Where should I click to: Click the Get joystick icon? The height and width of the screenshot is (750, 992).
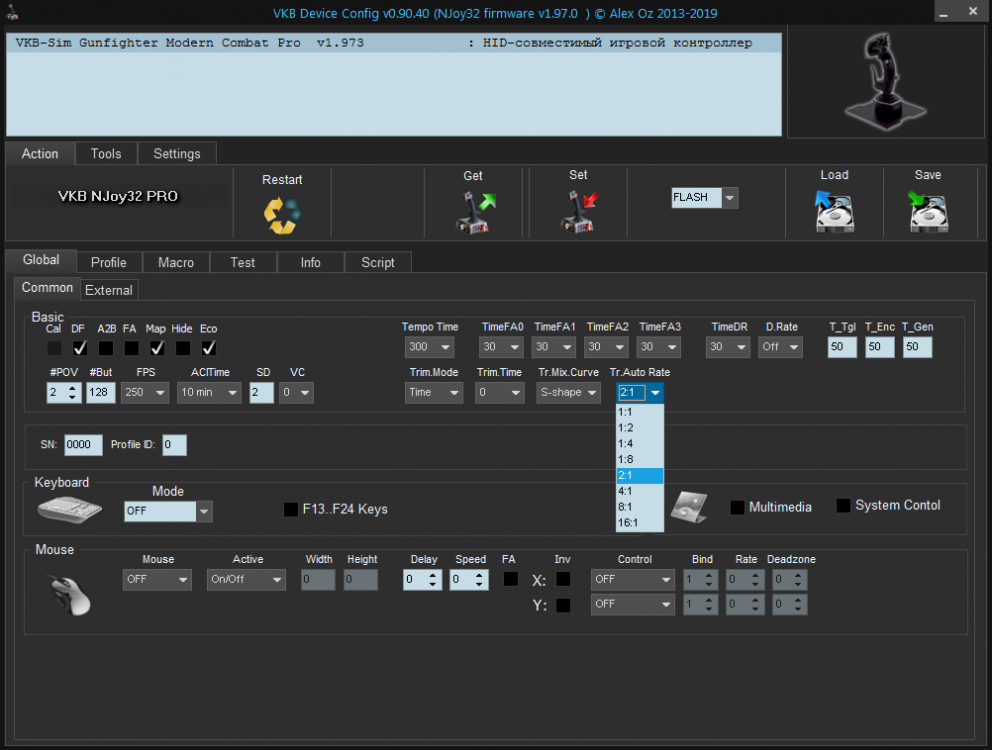coord(474,211)
